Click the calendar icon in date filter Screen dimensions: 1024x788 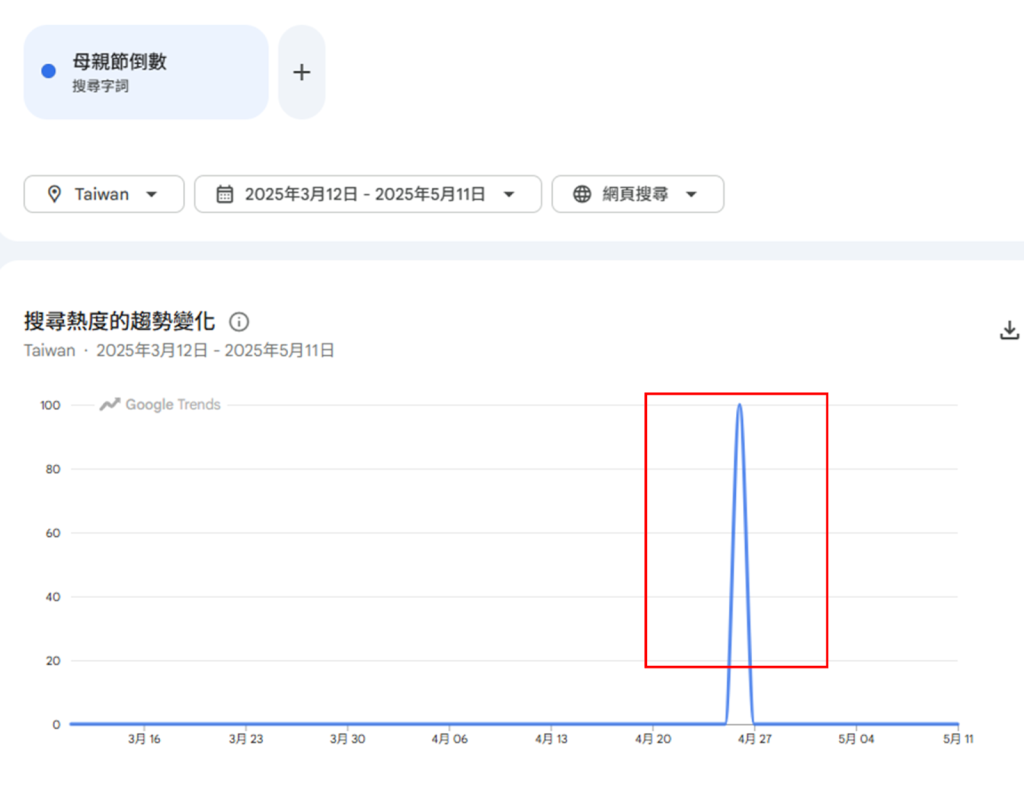(225, 194)
